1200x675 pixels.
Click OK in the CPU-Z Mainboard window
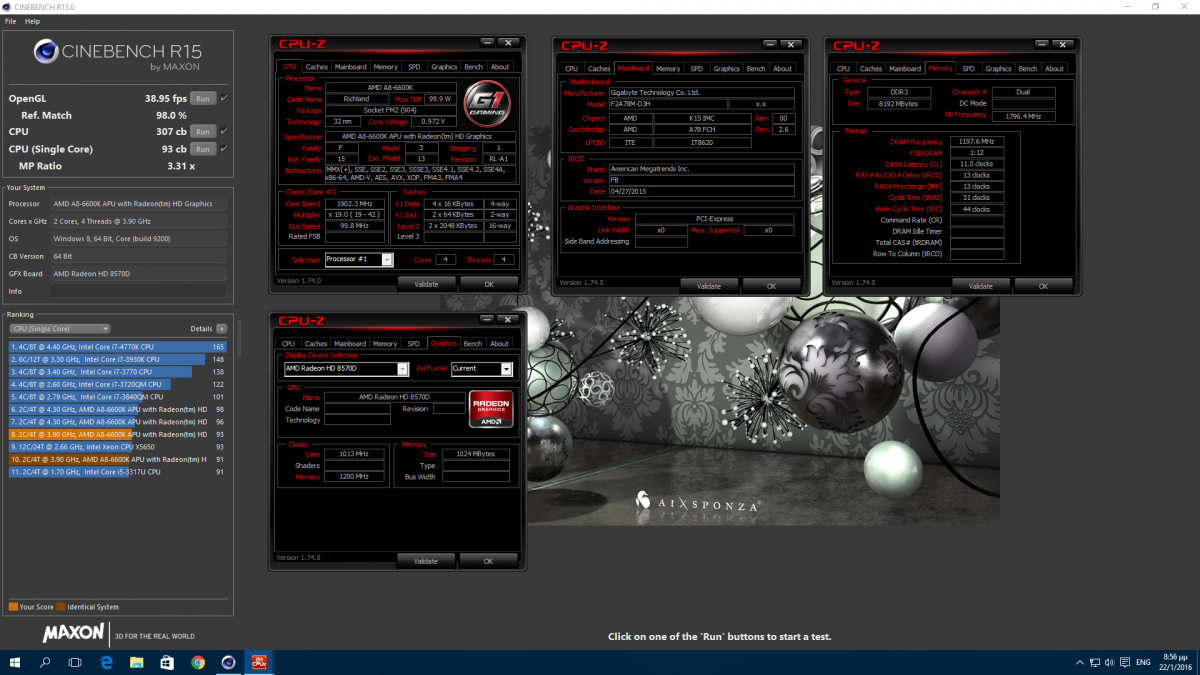click(x=772, y=285)
